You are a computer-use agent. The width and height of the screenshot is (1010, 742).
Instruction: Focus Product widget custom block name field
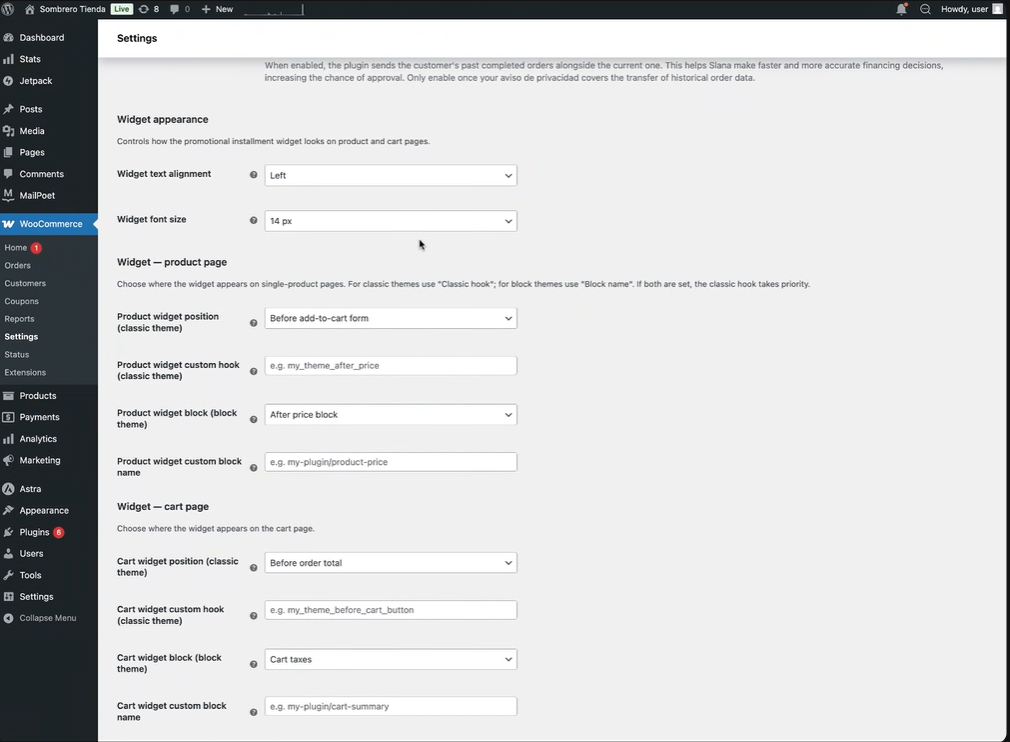[390, 462]
